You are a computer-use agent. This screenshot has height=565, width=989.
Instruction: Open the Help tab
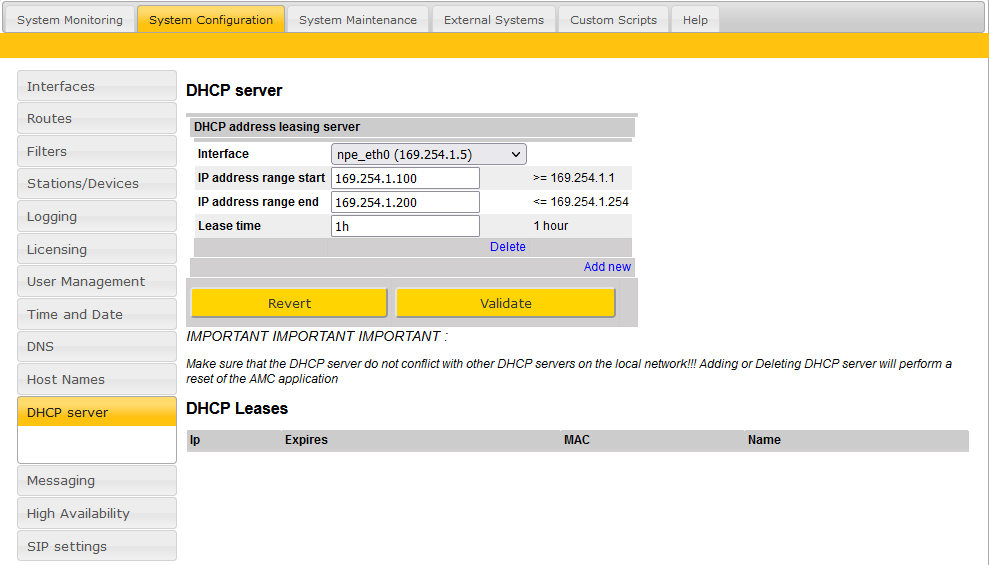[x=695, y=20]
